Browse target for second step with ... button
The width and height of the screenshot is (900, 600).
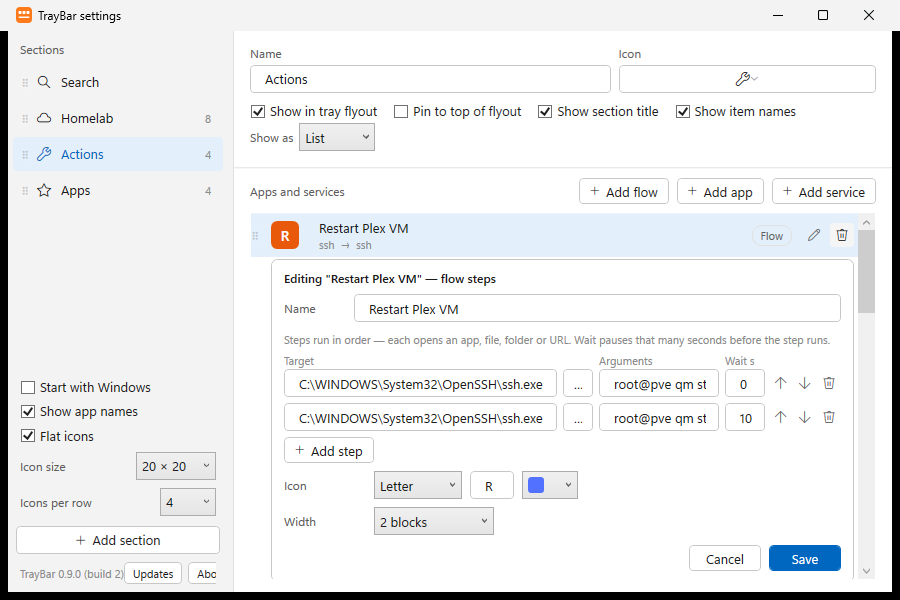(x=578, y=417)
